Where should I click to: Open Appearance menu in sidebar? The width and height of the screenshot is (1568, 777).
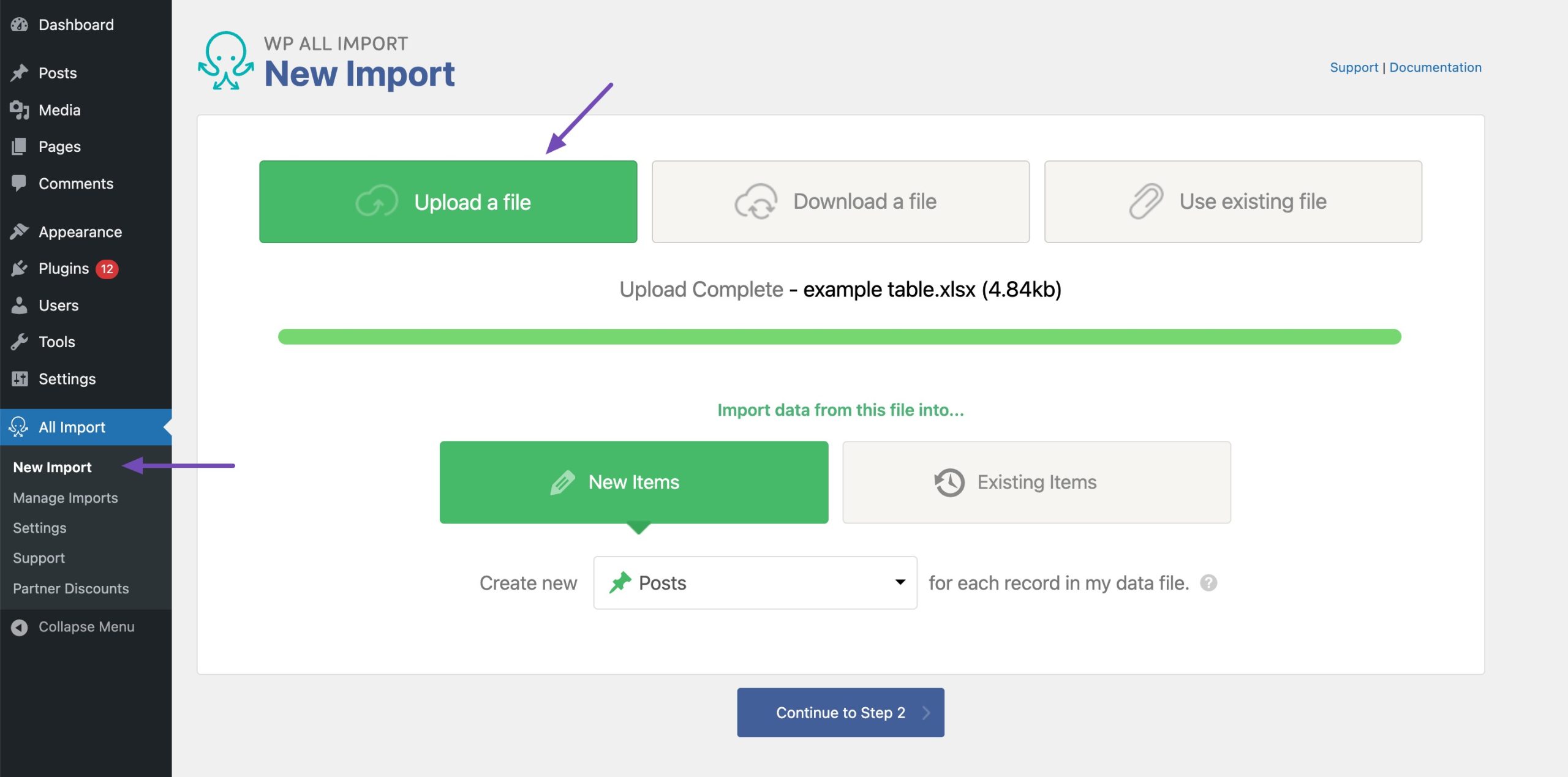click(x=86, y=231)
